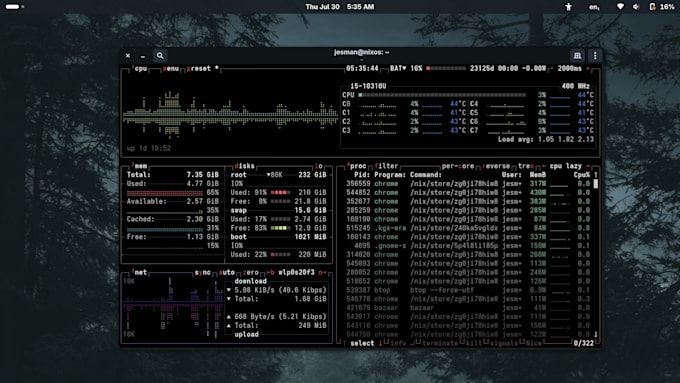
Task: Select the .kgx-wra process row 515245
Action: [x=468, y=228]
